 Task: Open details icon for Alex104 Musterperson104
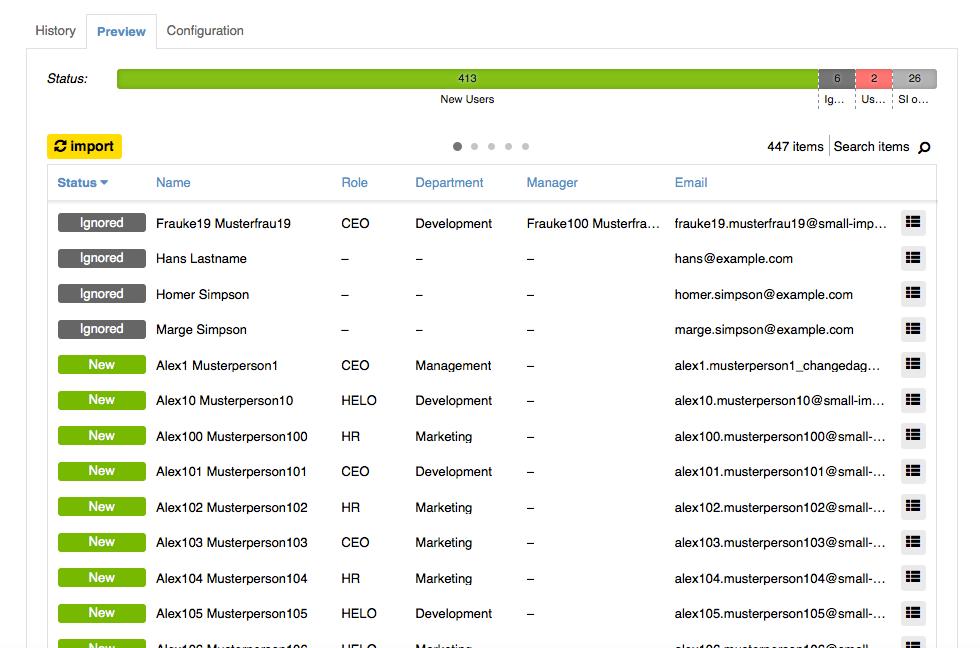(x=912, y=578)
